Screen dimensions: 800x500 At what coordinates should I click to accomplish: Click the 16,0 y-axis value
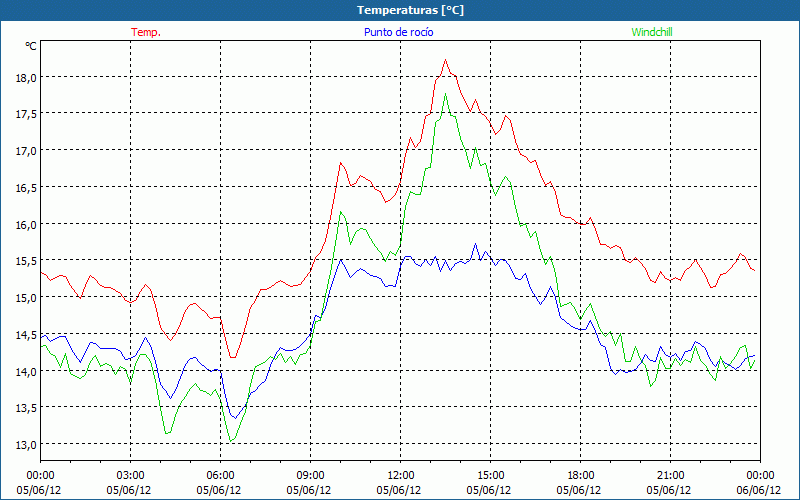tap(26, 224)
